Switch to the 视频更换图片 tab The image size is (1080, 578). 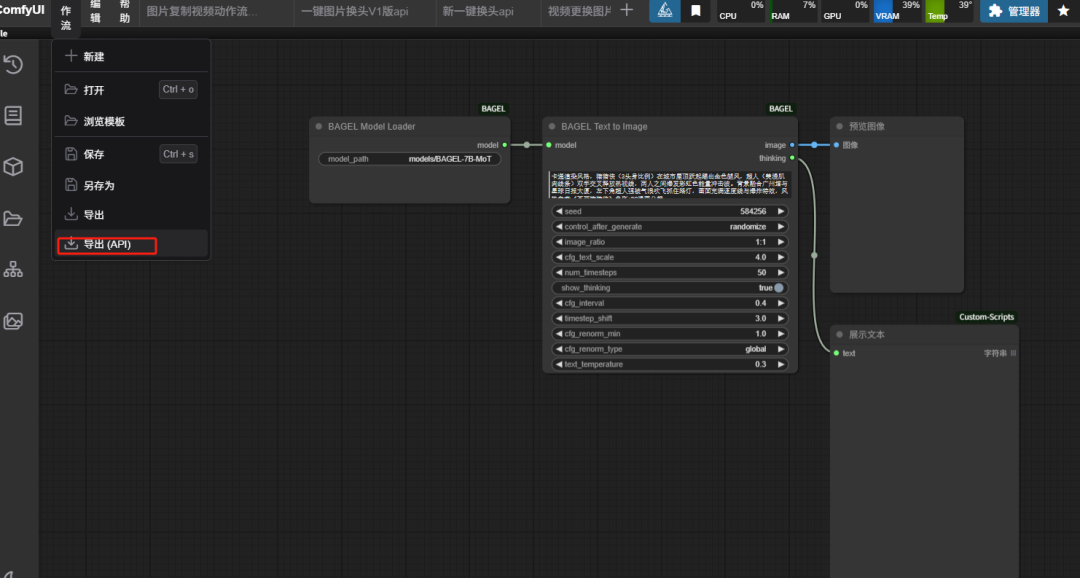pyautogui.click(x=579, y=12)
